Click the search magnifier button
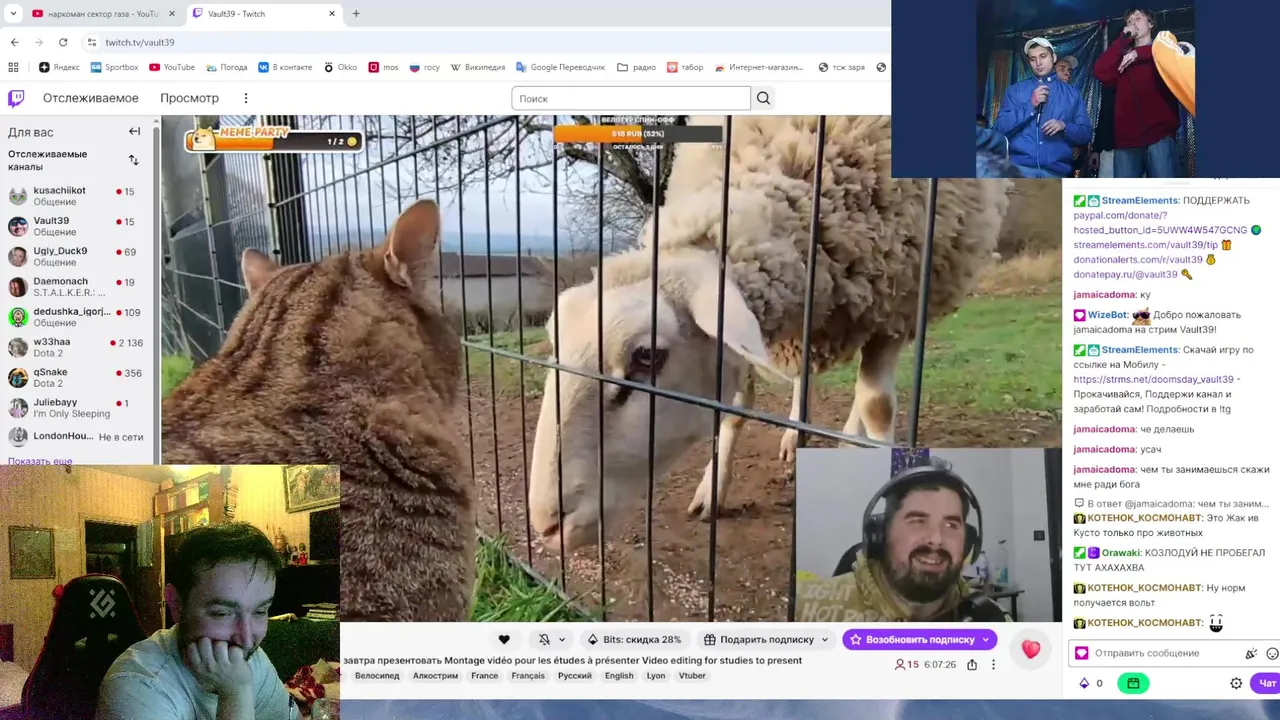 [763, 98]
